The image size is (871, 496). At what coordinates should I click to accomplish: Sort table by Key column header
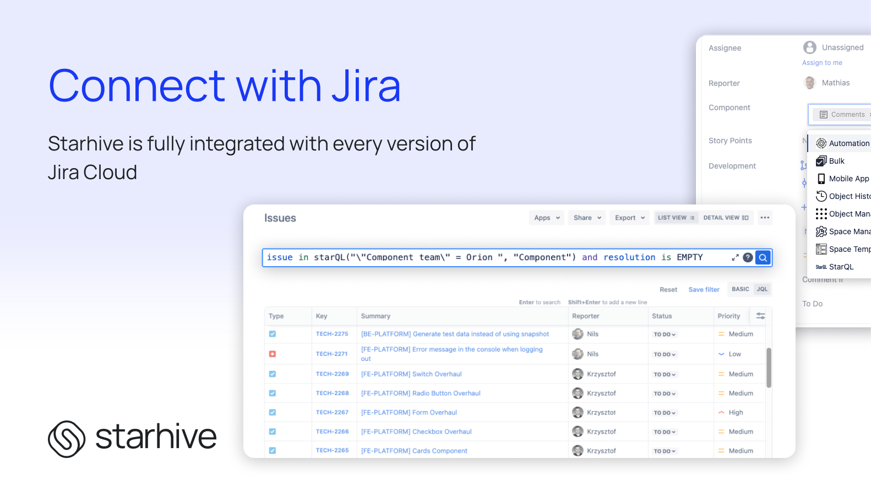(x=322, y=316)
